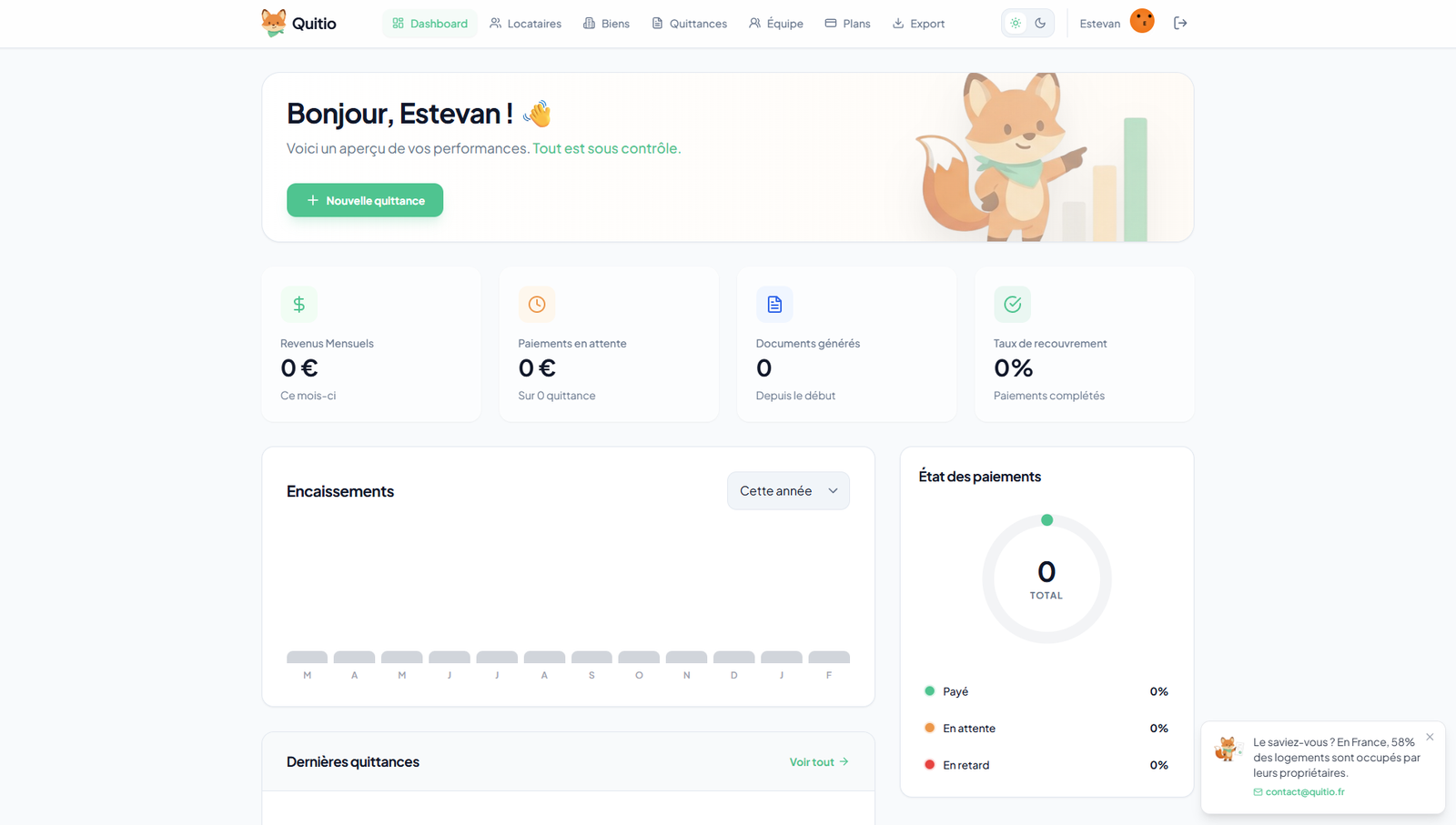Switch to light theme with sun icon
1456x825 pixels.
[x=1016, y=24]
